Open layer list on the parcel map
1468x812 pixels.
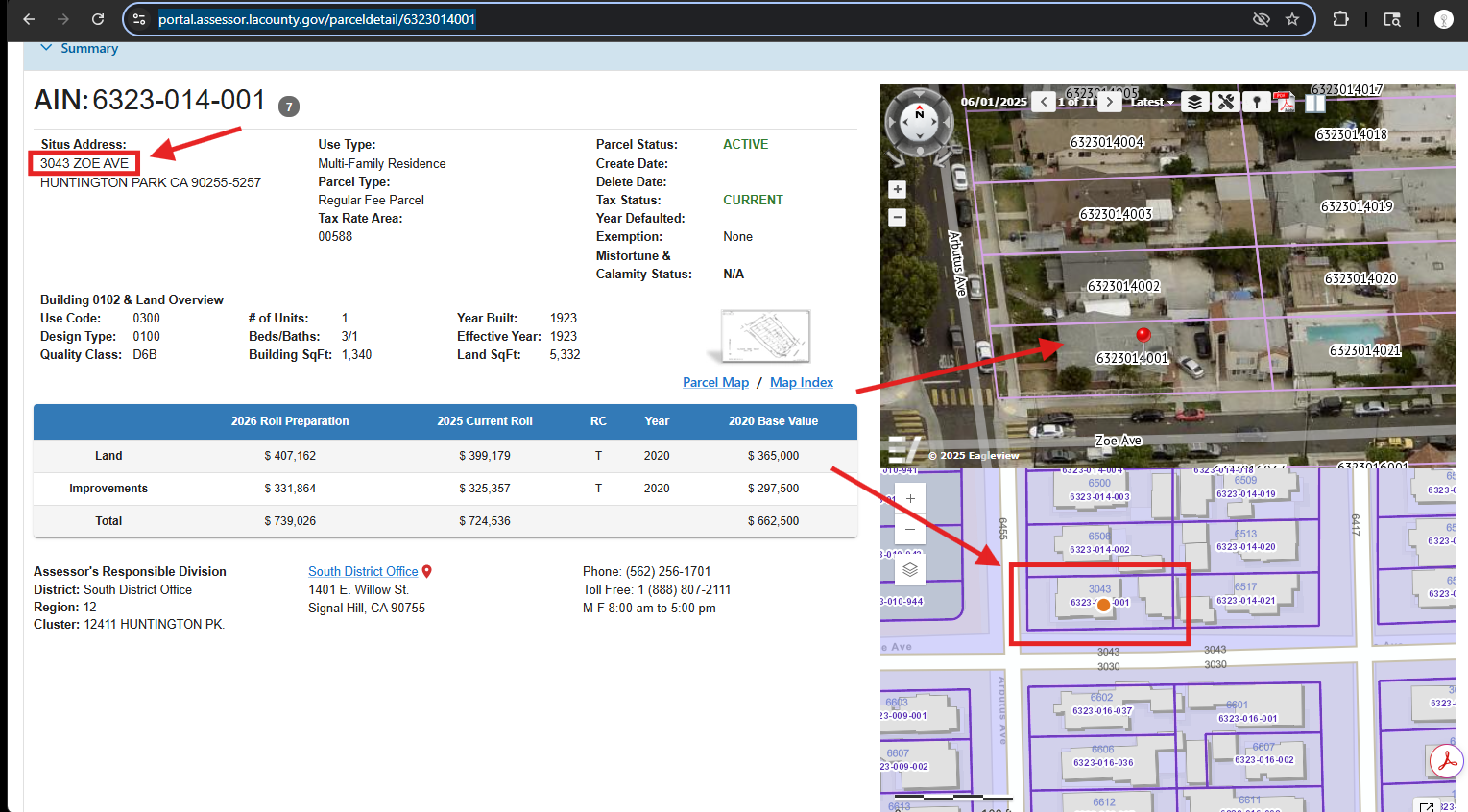910,570
